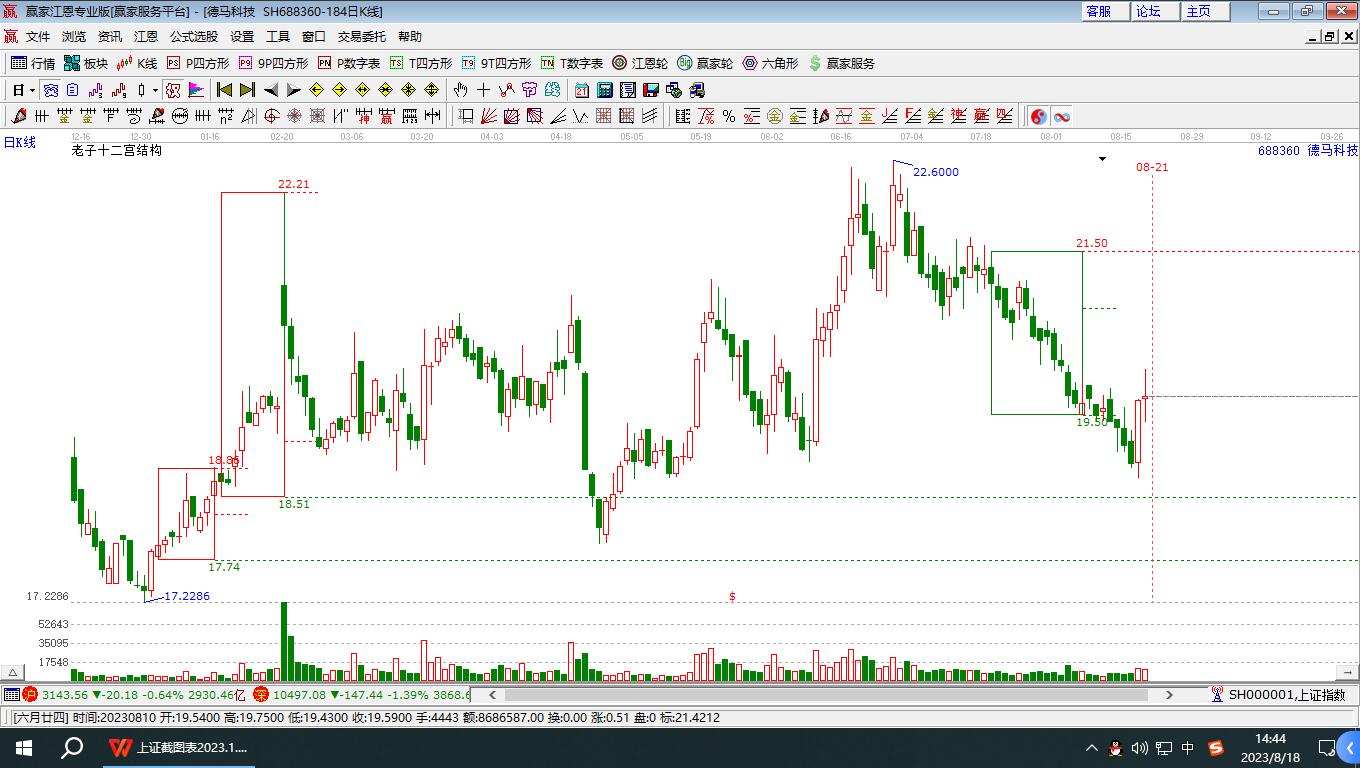Click the red-blue yin-yang icon

pos(1039,116)
